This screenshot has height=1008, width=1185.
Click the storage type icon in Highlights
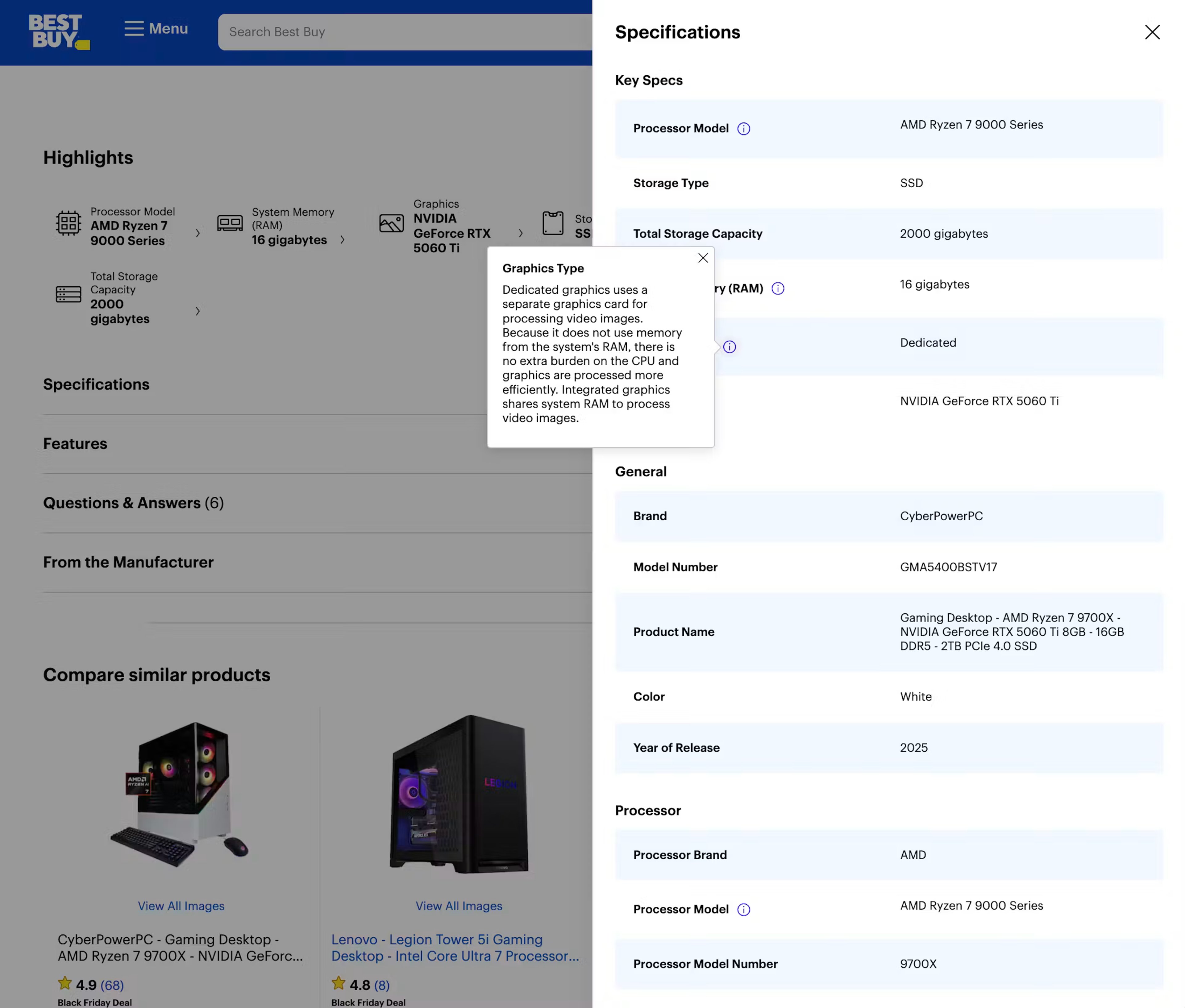(x=553, y=223)
